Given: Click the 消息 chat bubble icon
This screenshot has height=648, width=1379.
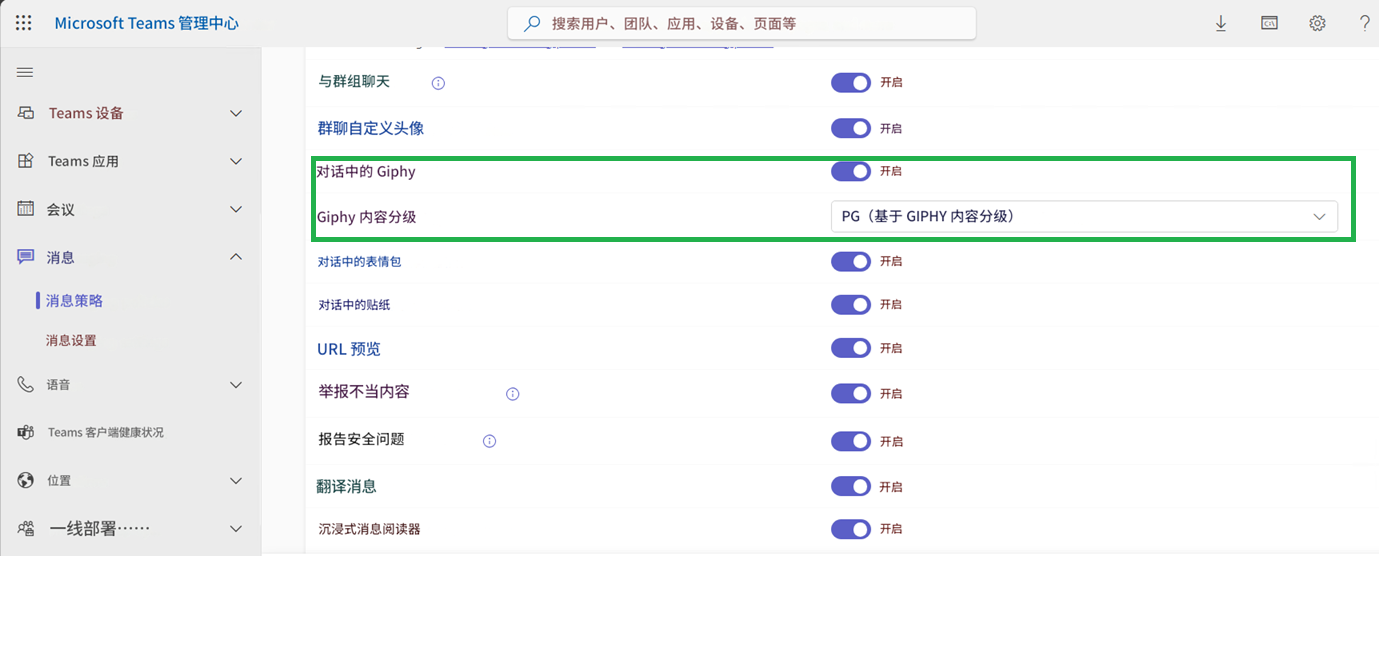Looking at the screenshot, I should 26,257.
